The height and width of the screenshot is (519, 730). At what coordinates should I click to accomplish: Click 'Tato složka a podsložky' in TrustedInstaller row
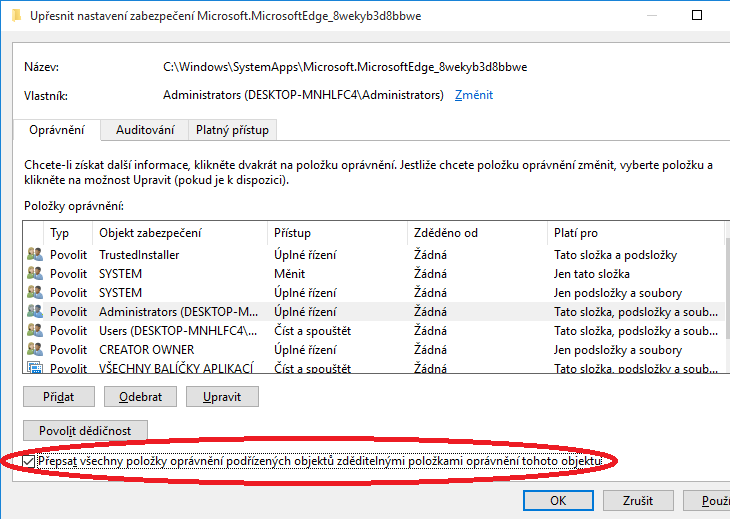(x=615, y=255)
